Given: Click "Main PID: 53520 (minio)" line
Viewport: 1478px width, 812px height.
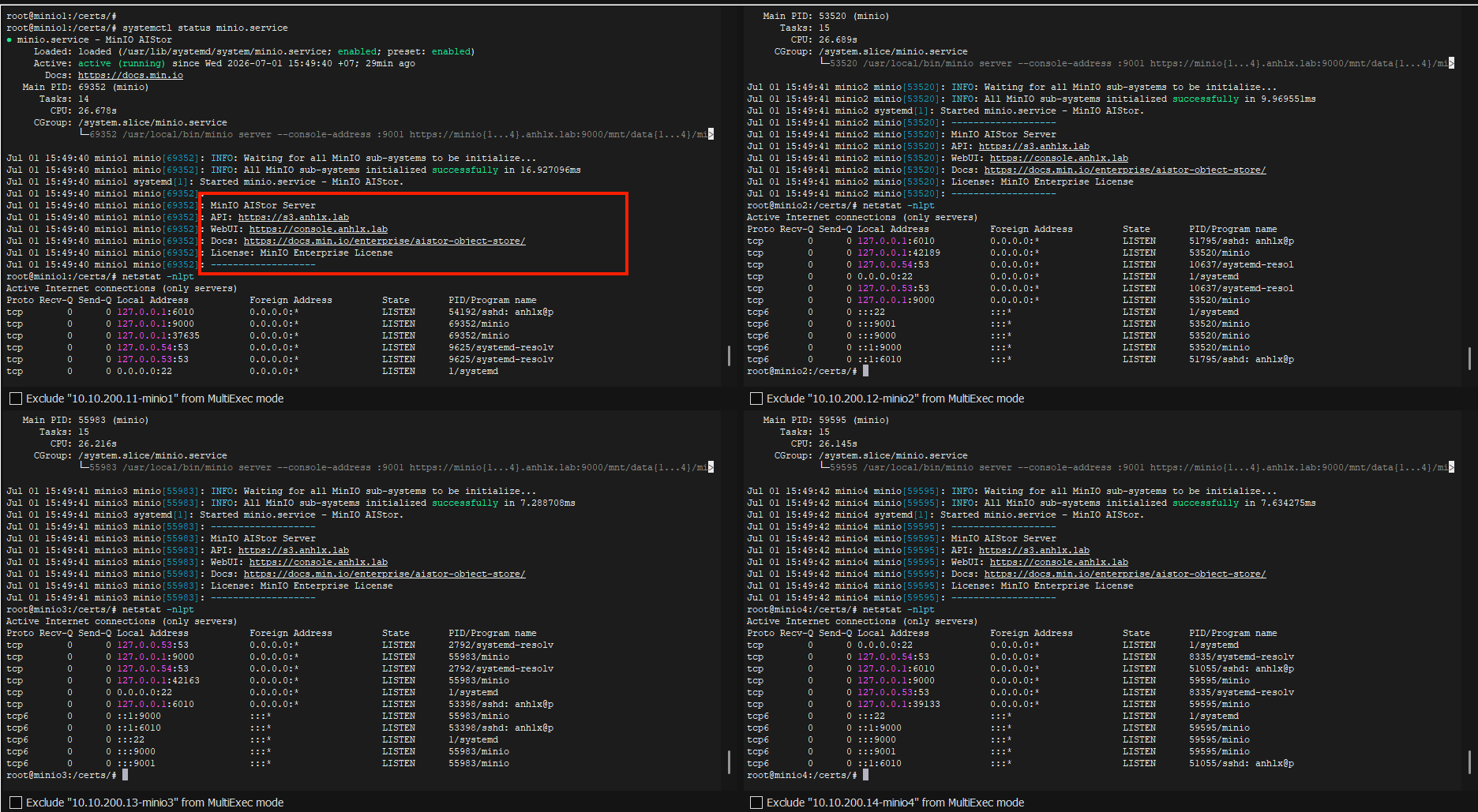Looking at the screenshot, I should tap(826, 17).
